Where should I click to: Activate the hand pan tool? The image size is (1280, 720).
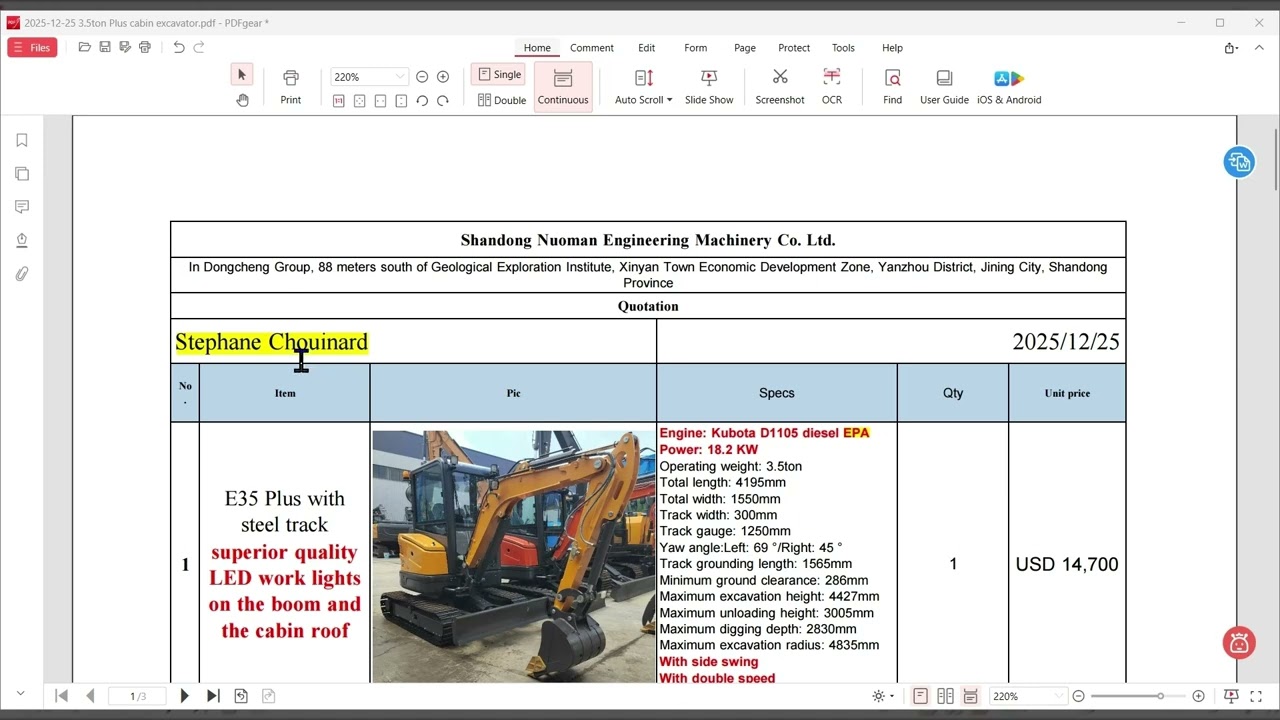[x=242, y=100]
